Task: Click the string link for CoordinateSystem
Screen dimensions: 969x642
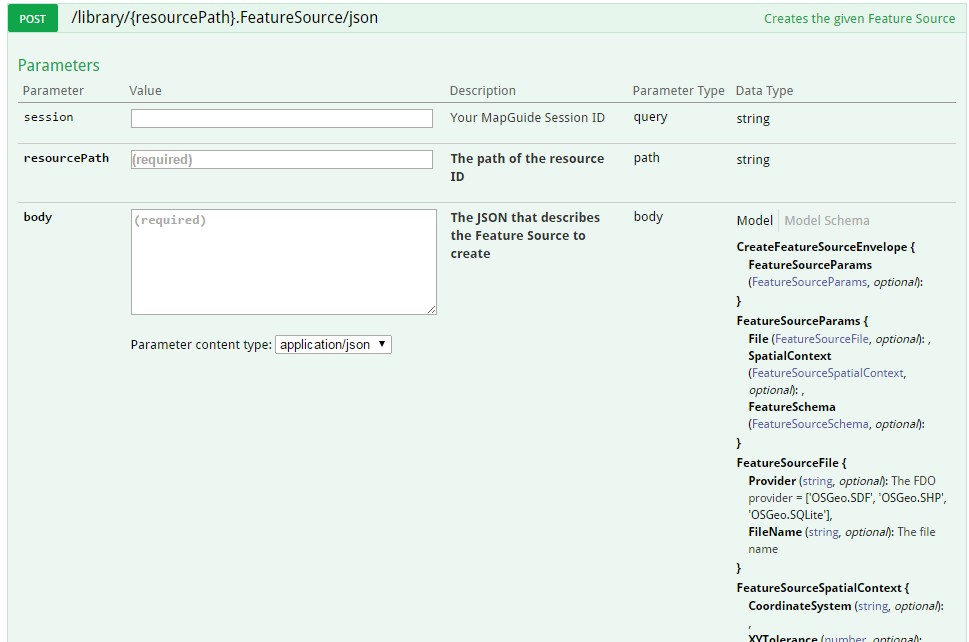Action: point(872,605)
